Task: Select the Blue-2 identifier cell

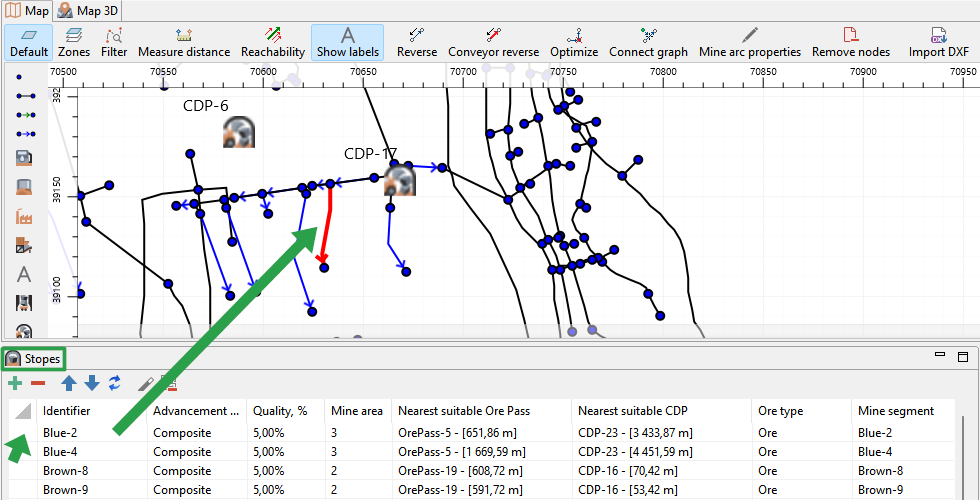Action: 92,432
